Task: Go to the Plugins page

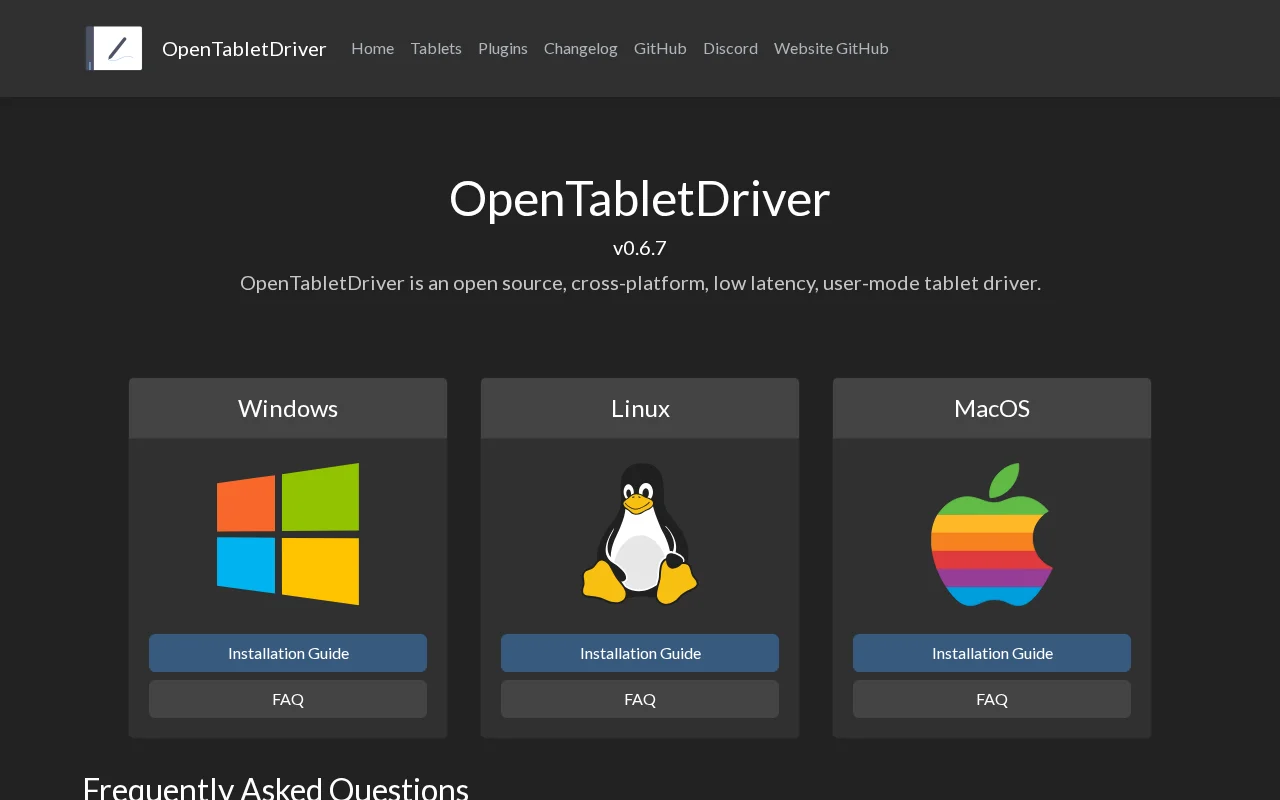Action: [x=503, y=48]
